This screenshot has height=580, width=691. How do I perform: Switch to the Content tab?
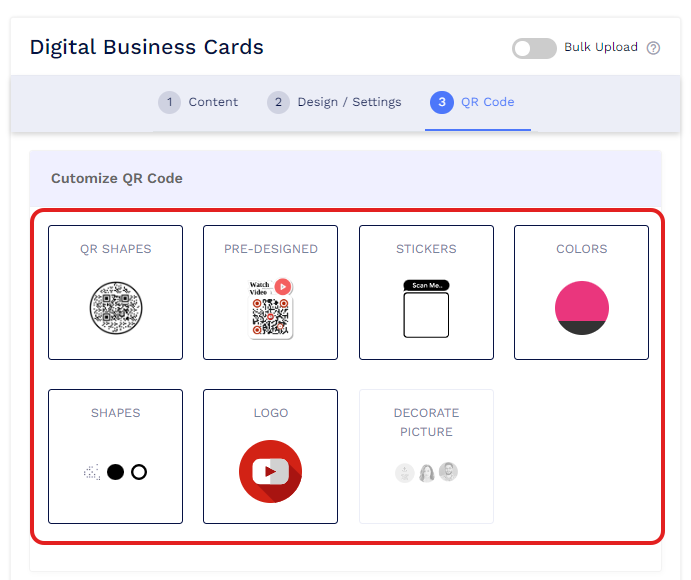pos(213,102)
